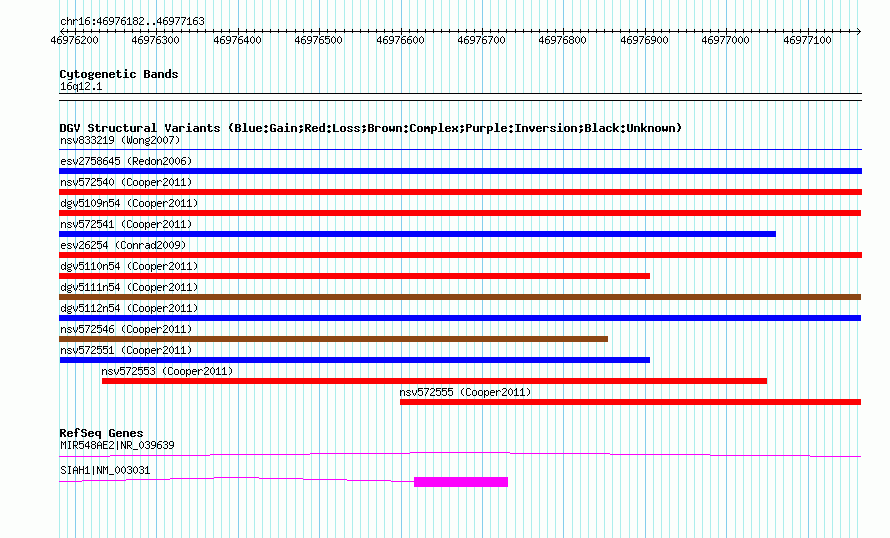Click the chr16:46976182..46977163 region label

(x=132, y=22)
